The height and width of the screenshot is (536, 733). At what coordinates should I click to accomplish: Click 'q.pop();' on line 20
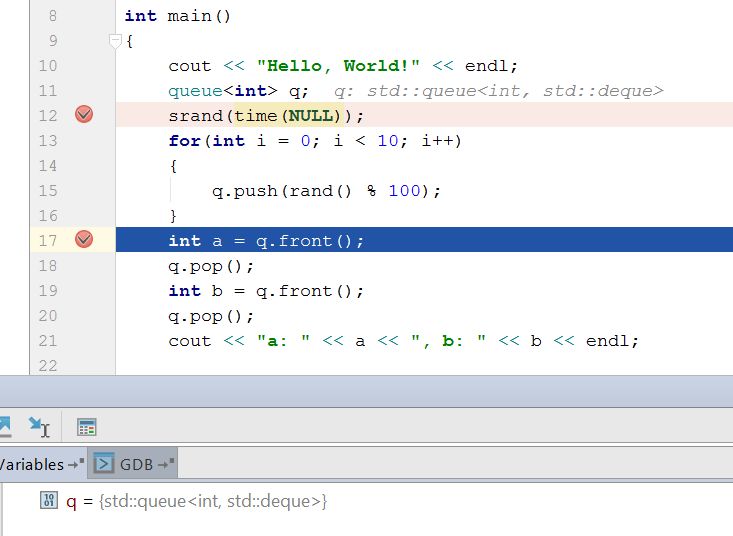coord(211,316)
